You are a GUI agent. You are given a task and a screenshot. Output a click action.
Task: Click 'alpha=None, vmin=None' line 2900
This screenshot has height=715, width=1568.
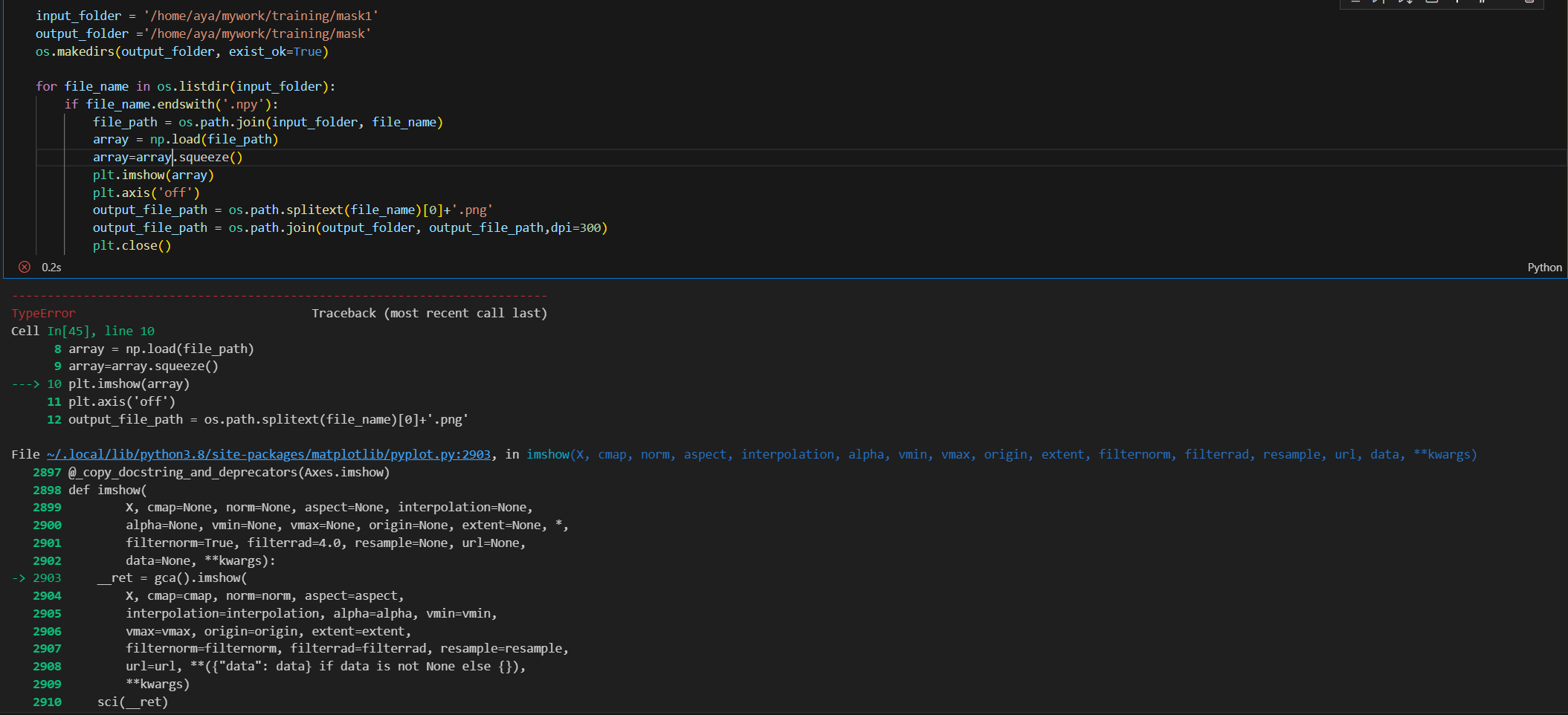click(x=347, y=525)
